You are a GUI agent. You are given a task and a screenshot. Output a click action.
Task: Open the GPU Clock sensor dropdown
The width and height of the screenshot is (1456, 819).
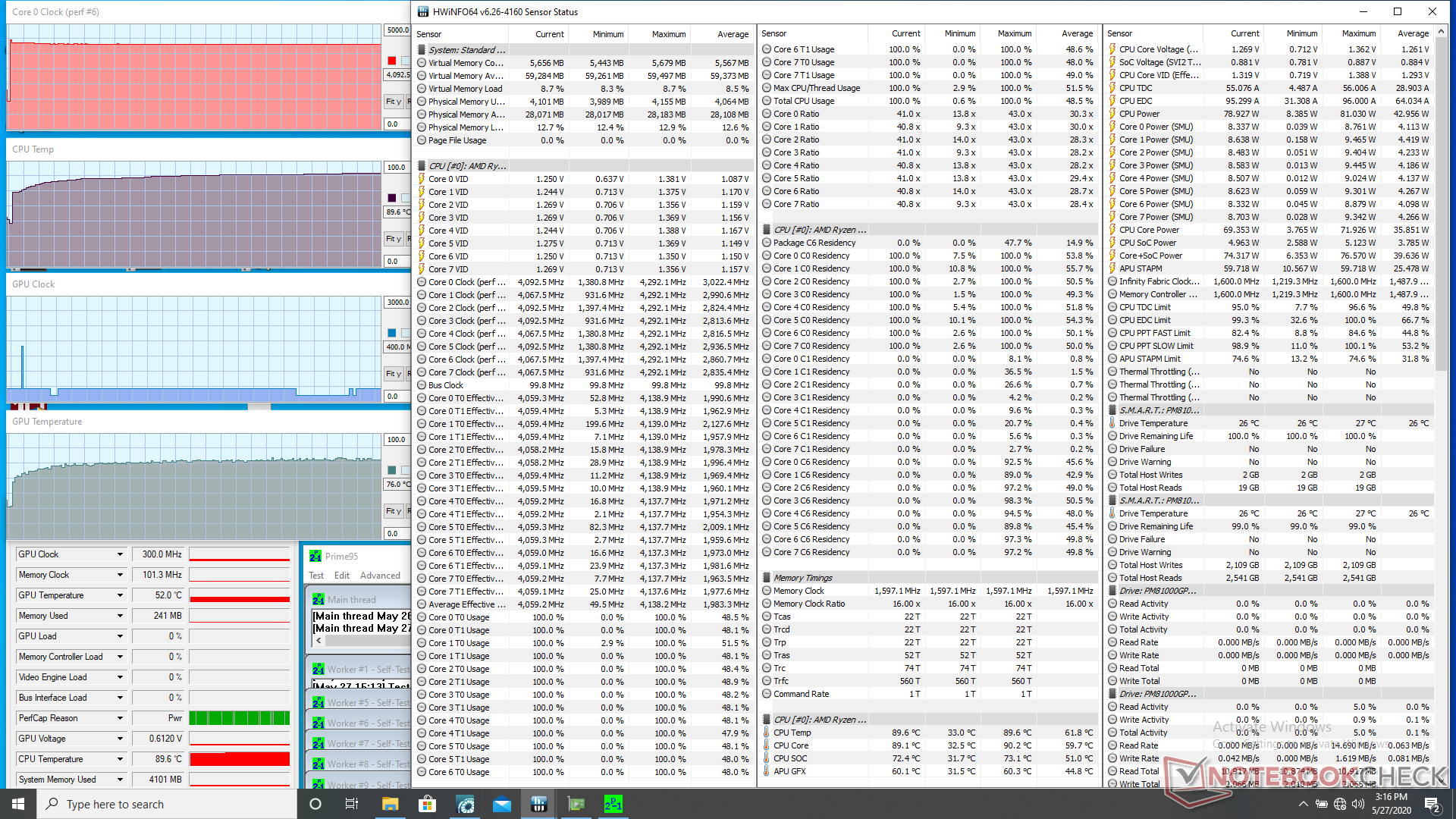click(120, 554)
